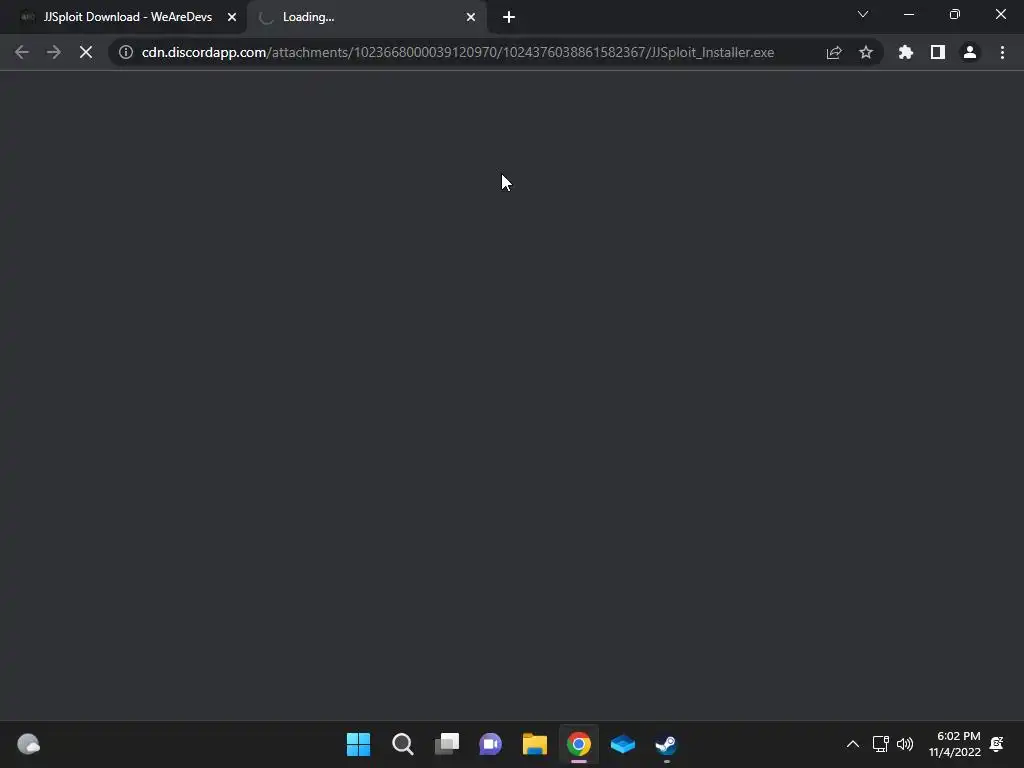1024x768 pixels.
Task: Open notification center bell icon
Action: (997, 744)
